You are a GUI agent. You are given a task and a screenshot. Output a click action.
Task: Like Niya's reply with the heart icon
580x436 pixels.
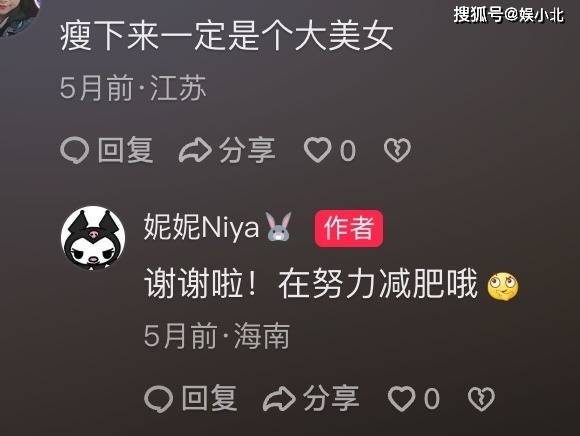tap(401, 399)
